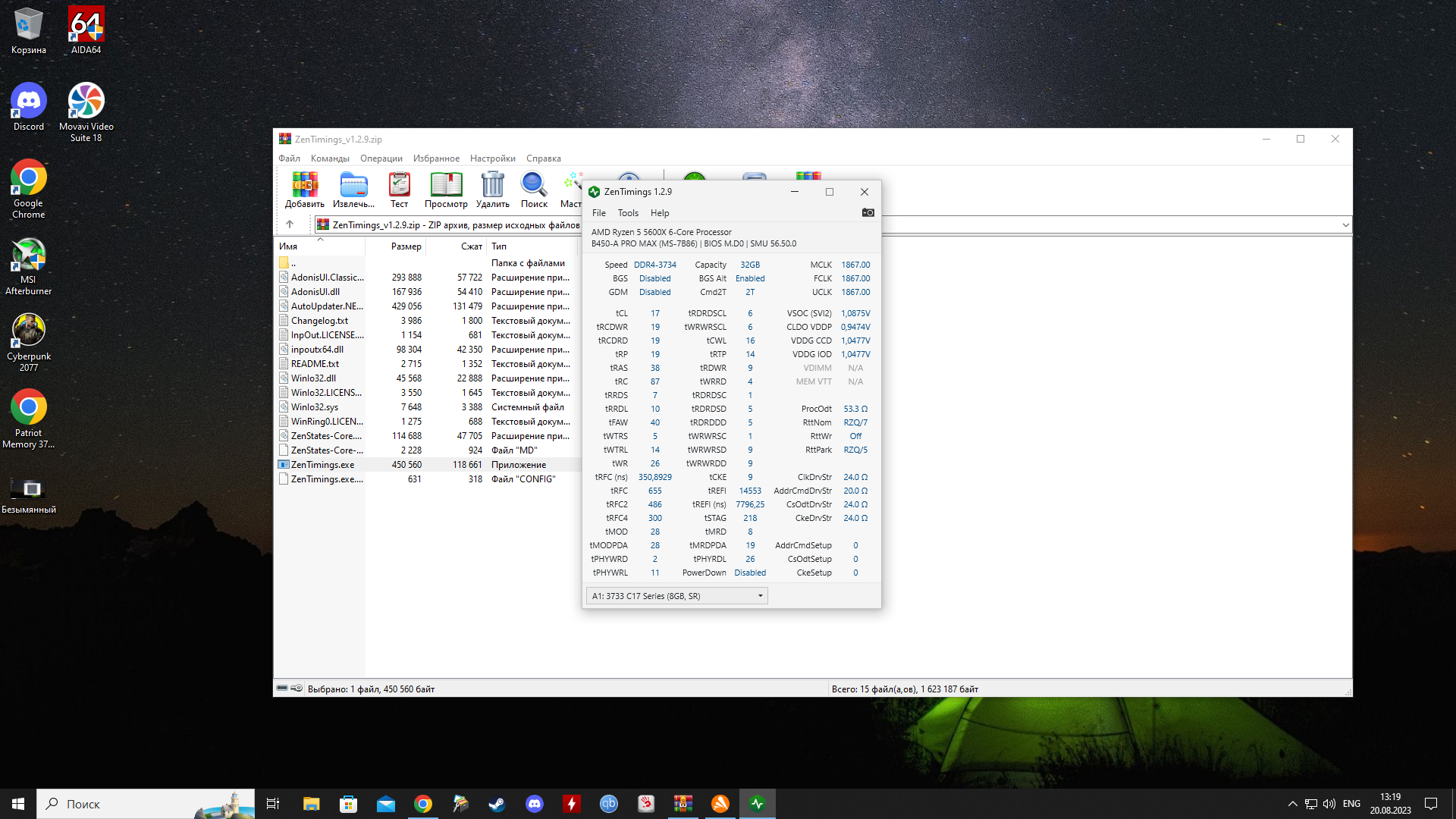Viewport: 1456px width, 819px height.
Task: Expand the memory module selector dropdown
Action: (x=760, y=596)
